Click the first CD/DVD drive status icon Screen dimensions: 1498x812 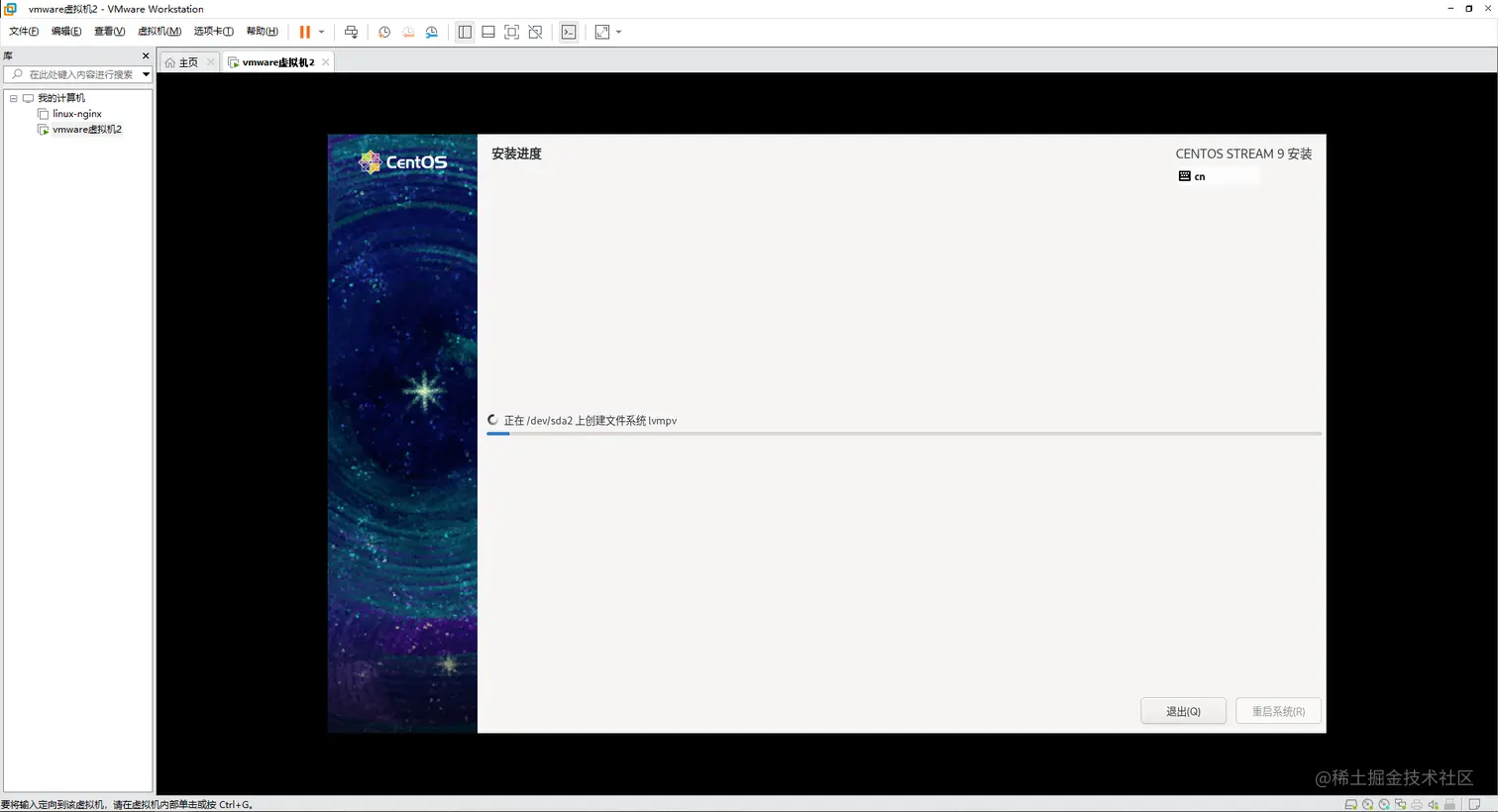tap(1368, 804)
